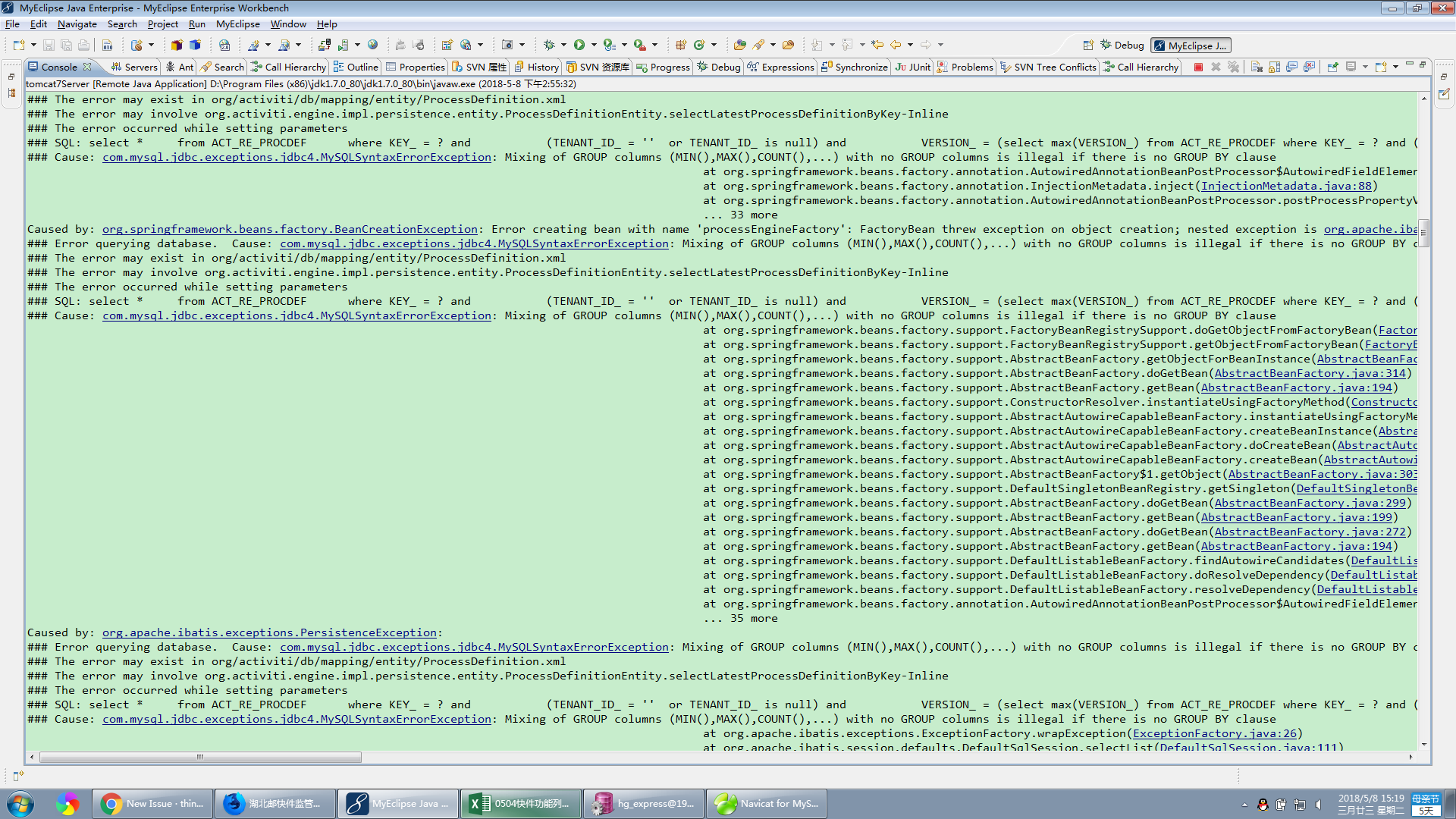This screenshot has height=819, width=1456.
Task: Expand Debug configurations dropdown arrow
Action: point(563,45)
